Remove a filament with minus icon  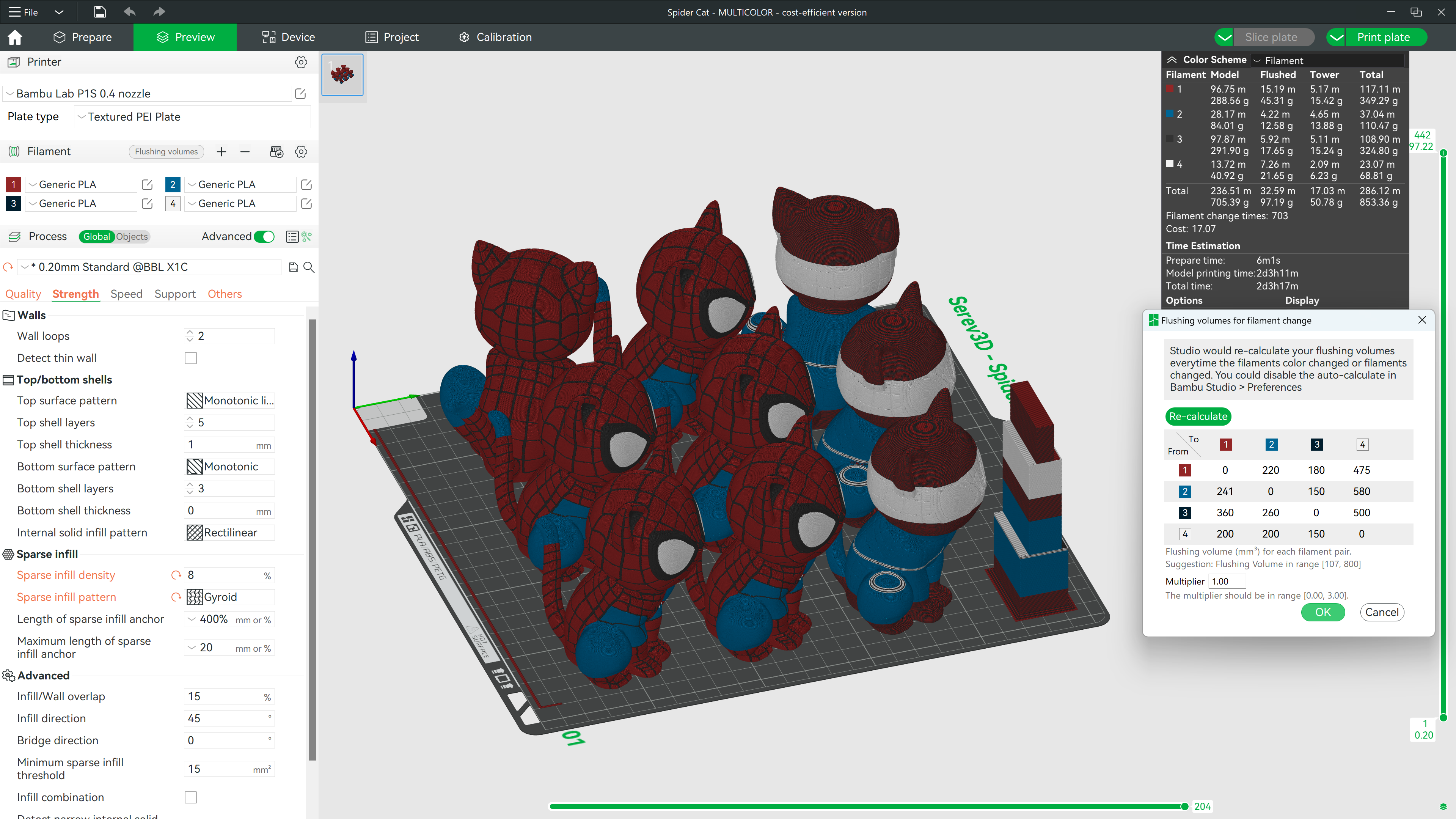coord(245,151)
